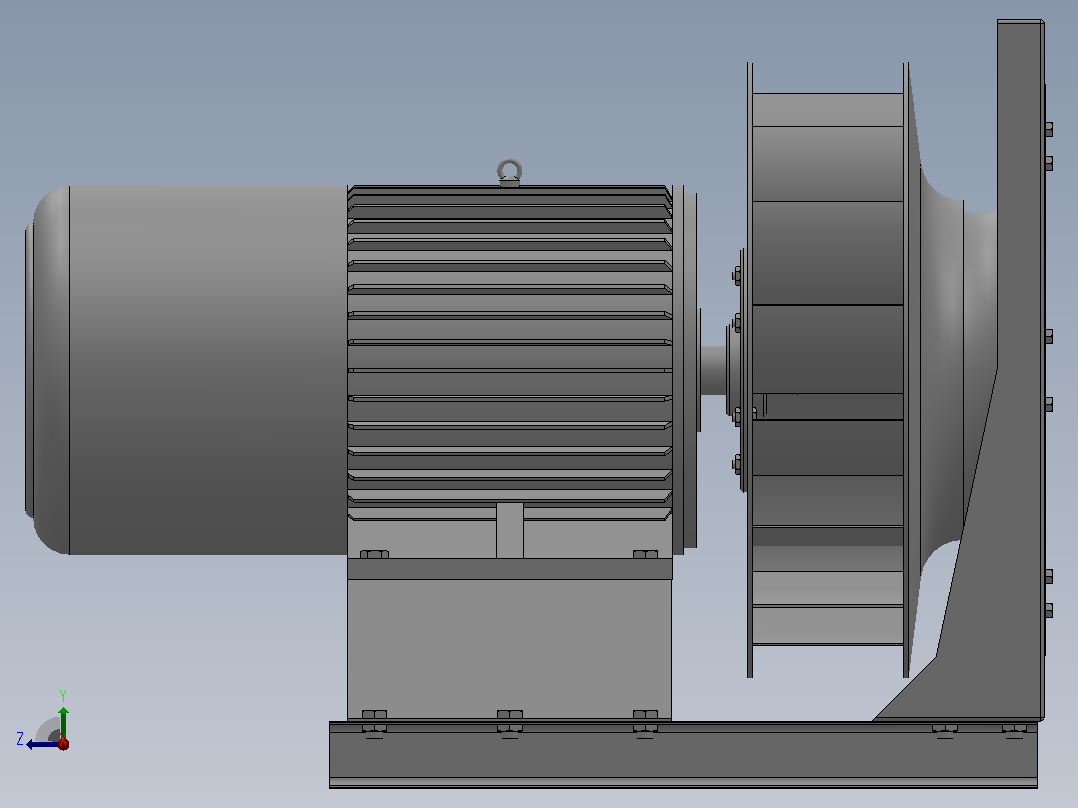This screenshot has width=1078, height=808.
Task: Select the centrifugal impeller wheel
Action: pos(828,370)
